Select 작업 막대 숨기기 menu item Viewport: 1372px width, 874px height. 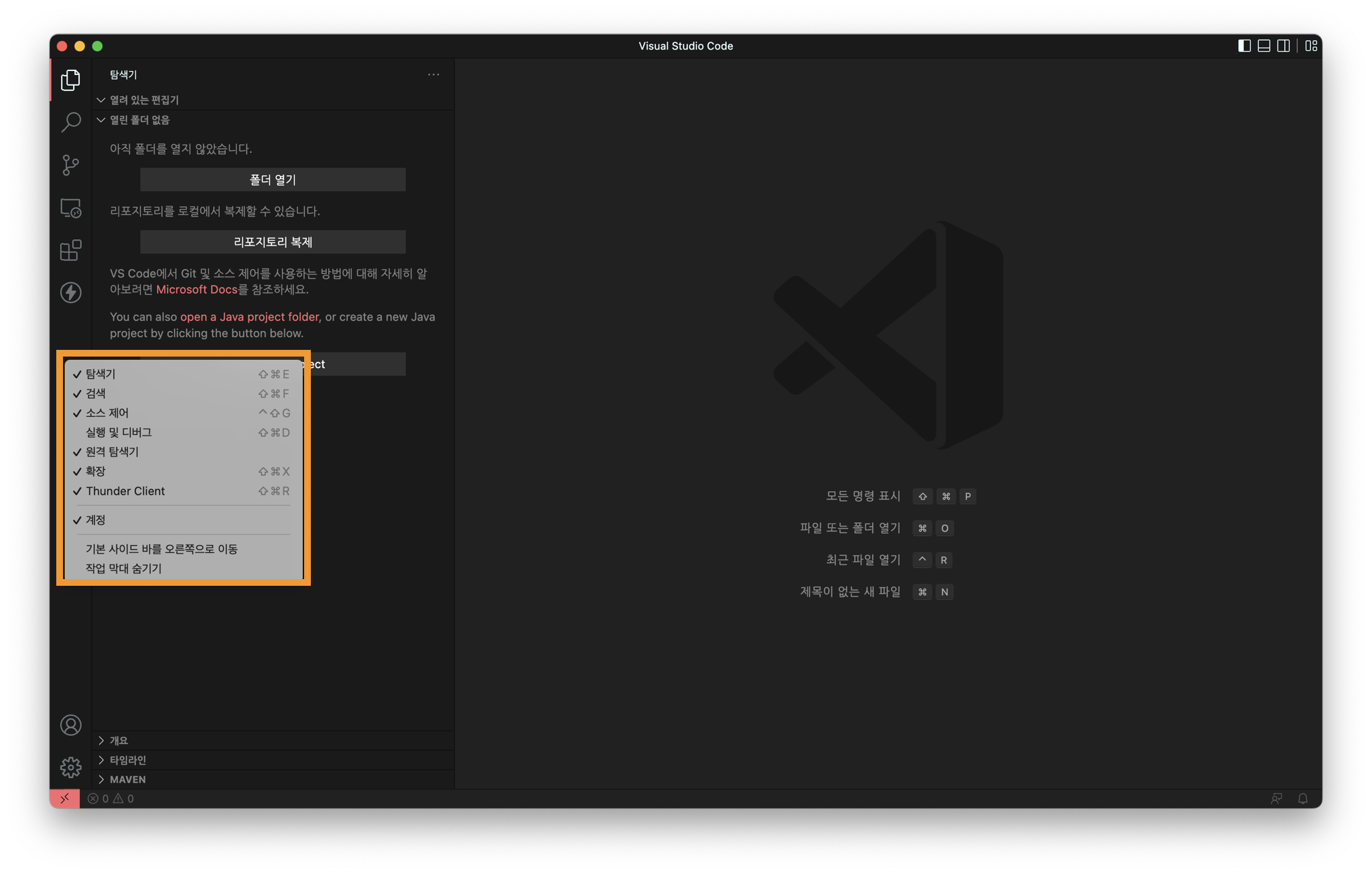pyautogui.click(x=124, y=568)
